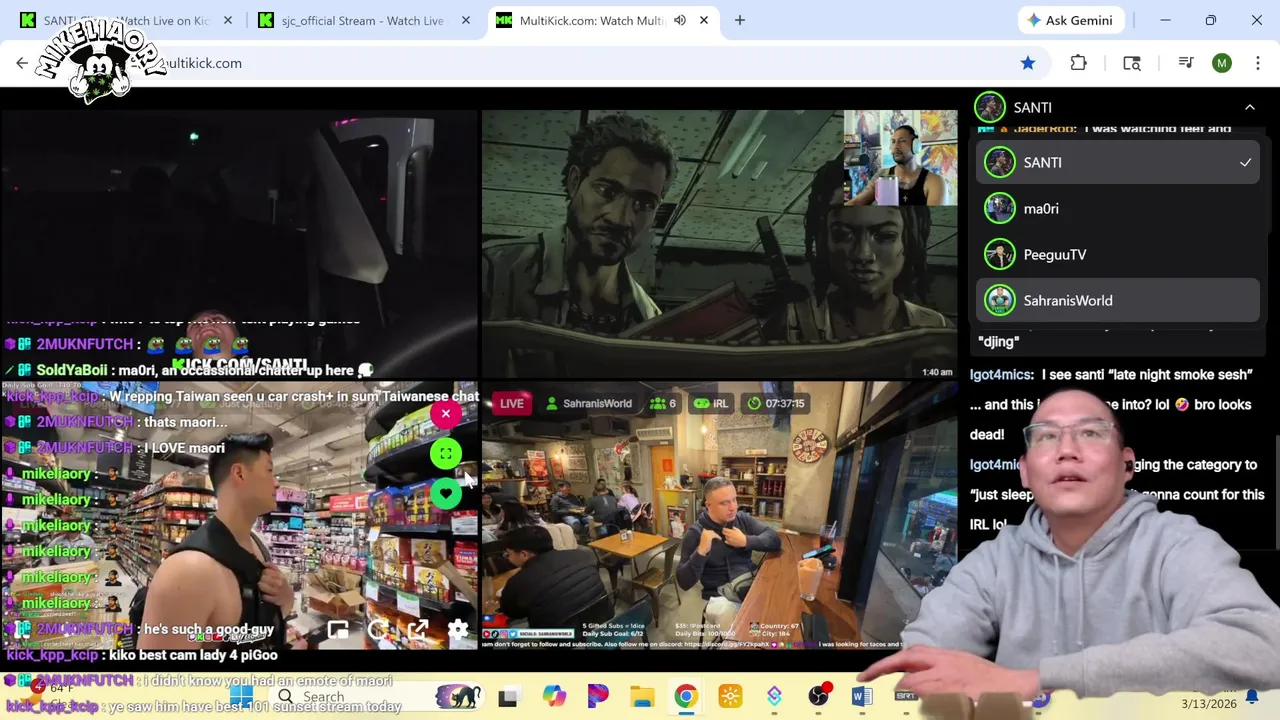The width and height of the screenshot is (1280, 720).
Task: Bookmark this page with the star icon
Action: 1028,63
